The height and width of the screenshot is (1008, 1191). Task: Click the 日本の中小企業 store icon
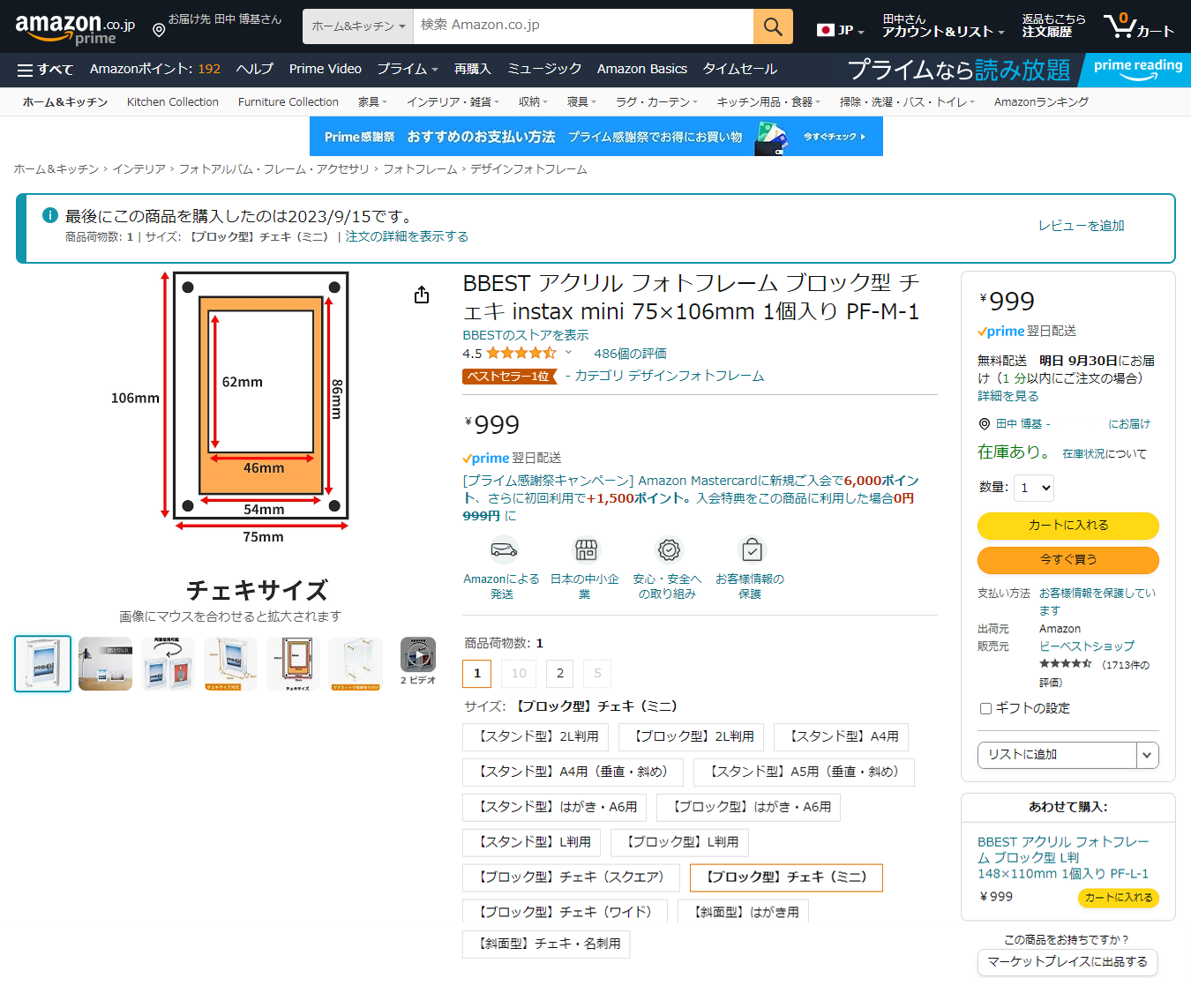tap(586, 550)
